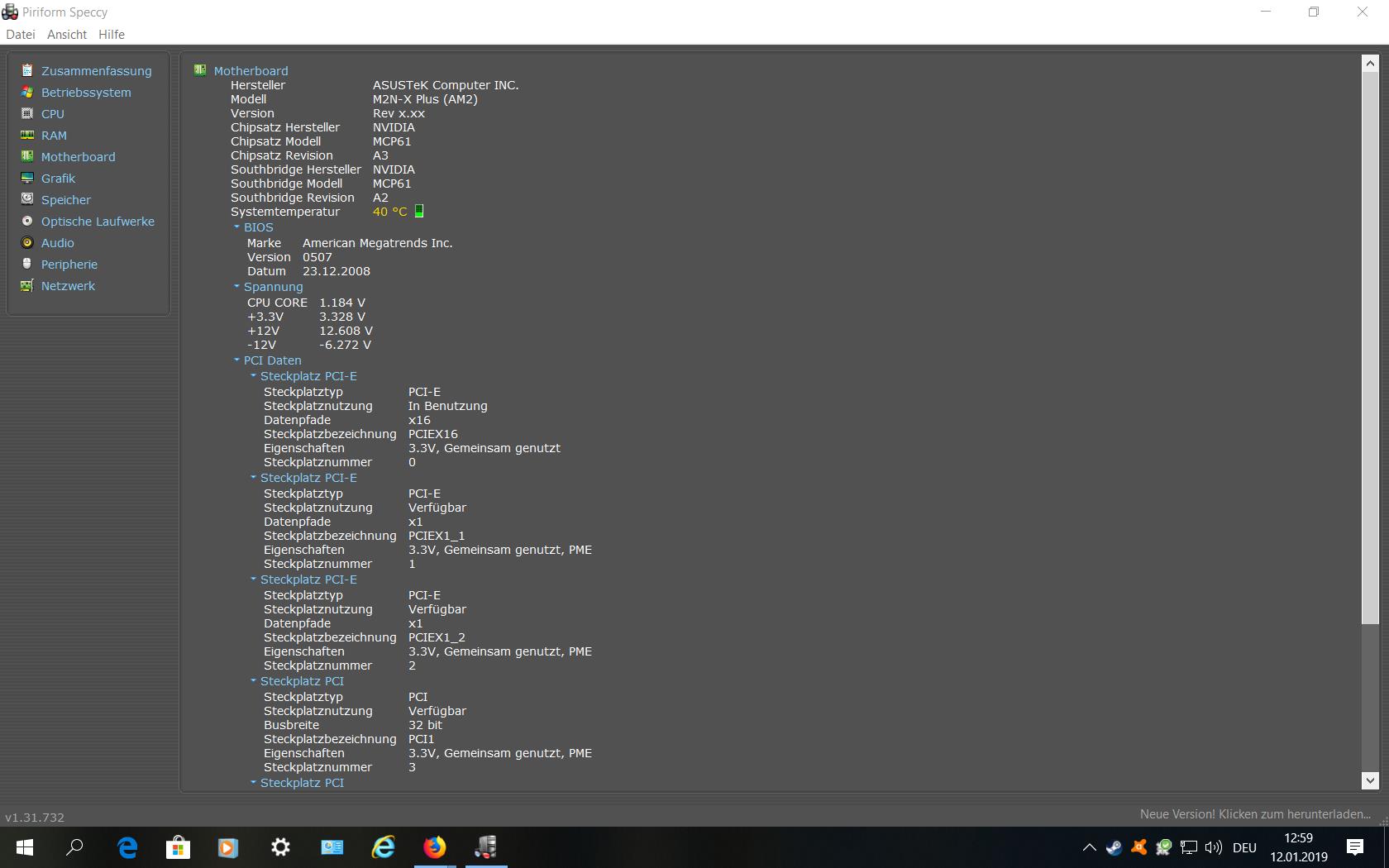Go to Netzwerk section

(x=68, y=286)
